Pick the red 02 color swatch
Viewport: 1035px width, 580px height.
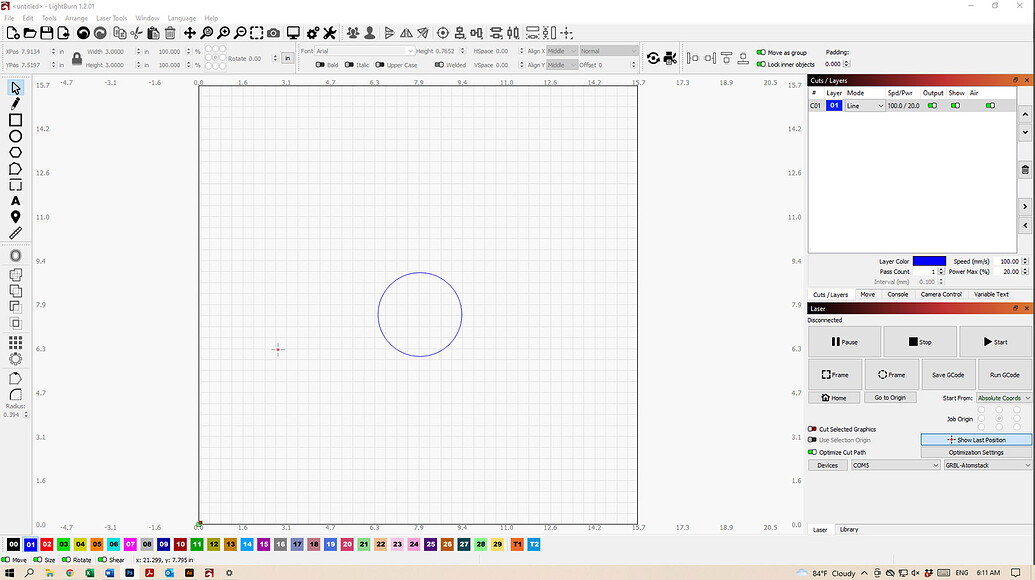coord(47,544)
